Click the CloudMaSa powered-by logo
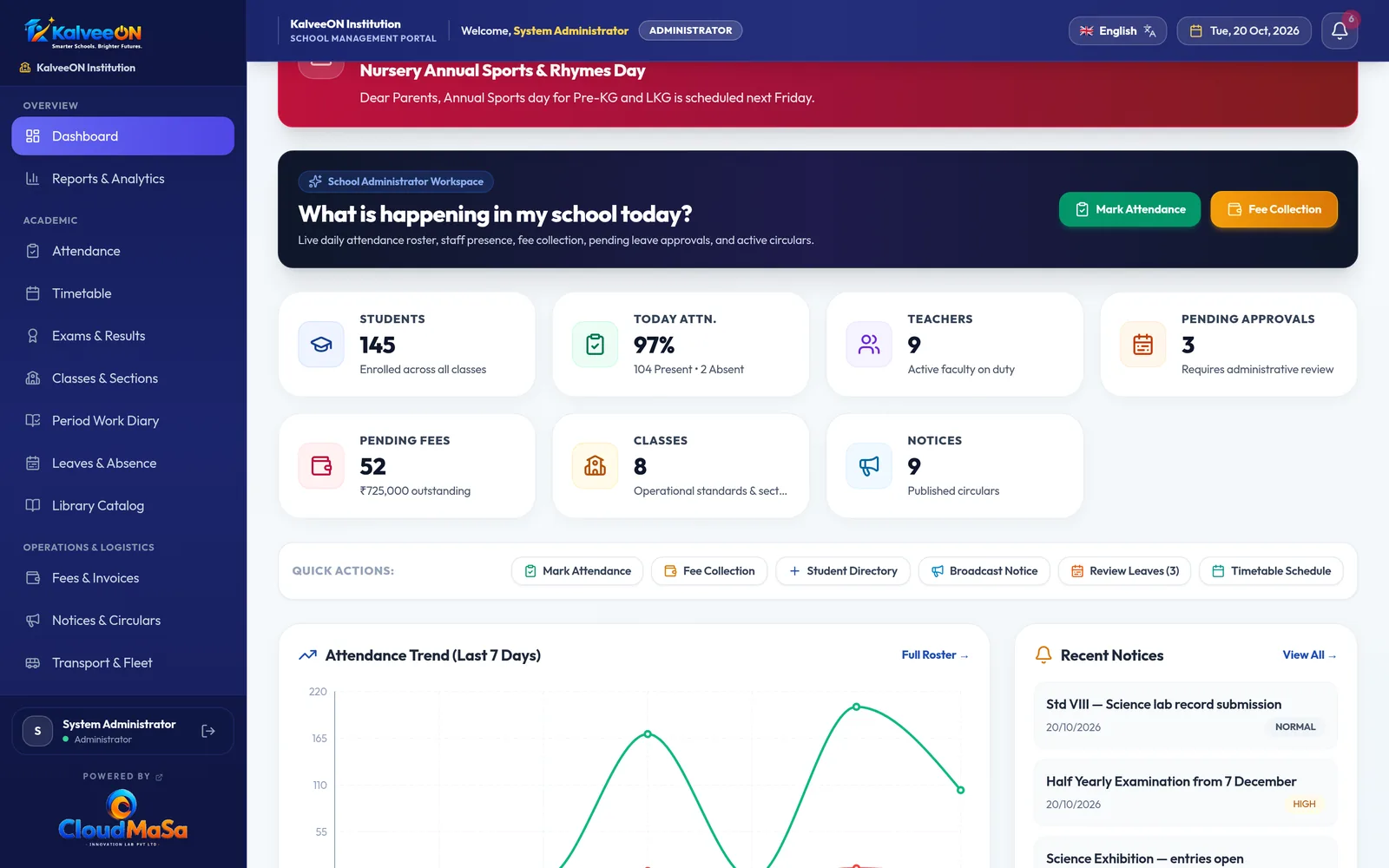 tap(122, 818)
